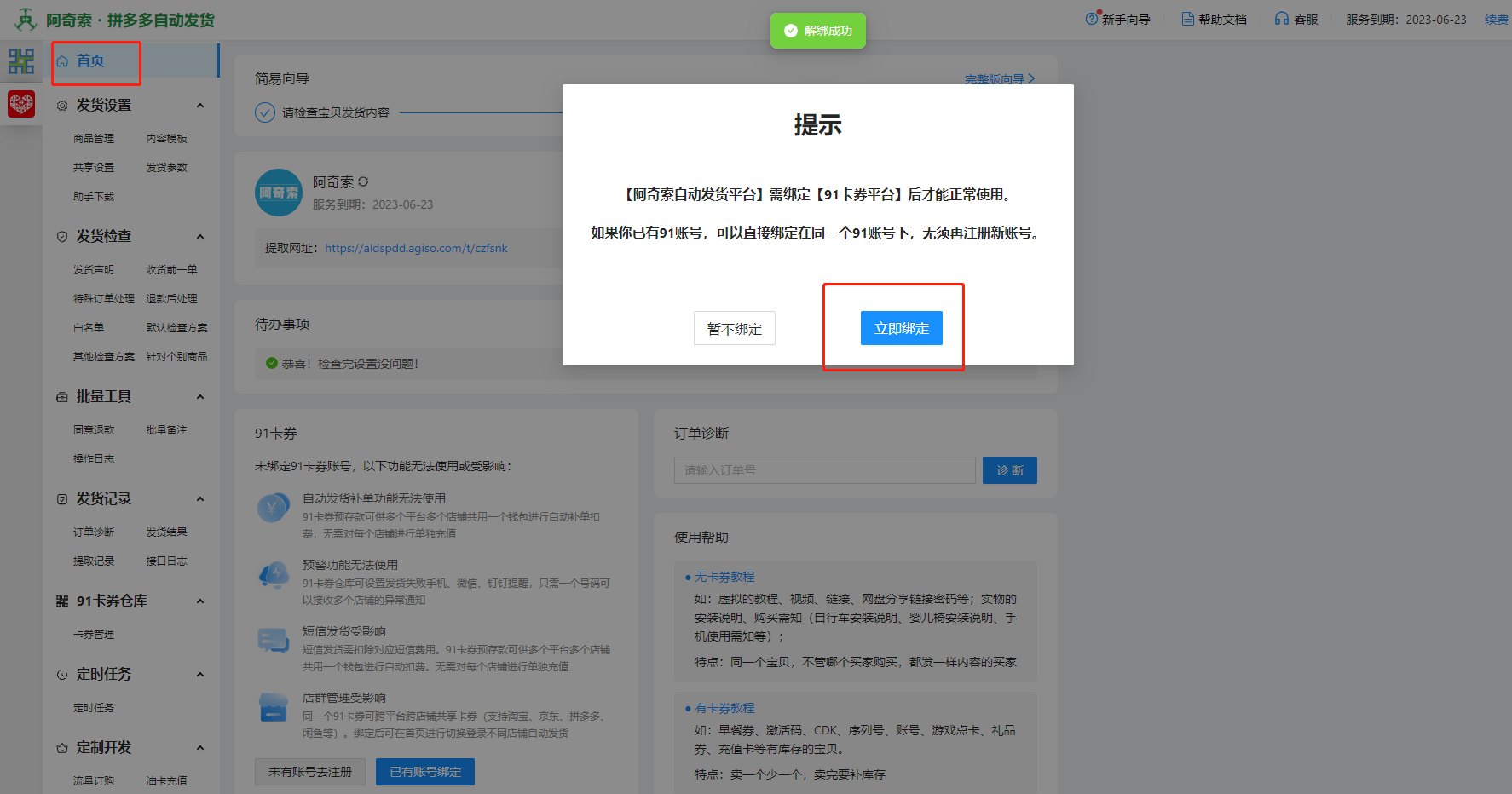1512x794 pixels.
Task: Open 收货前一单 menu item
Action: [171, 269]
